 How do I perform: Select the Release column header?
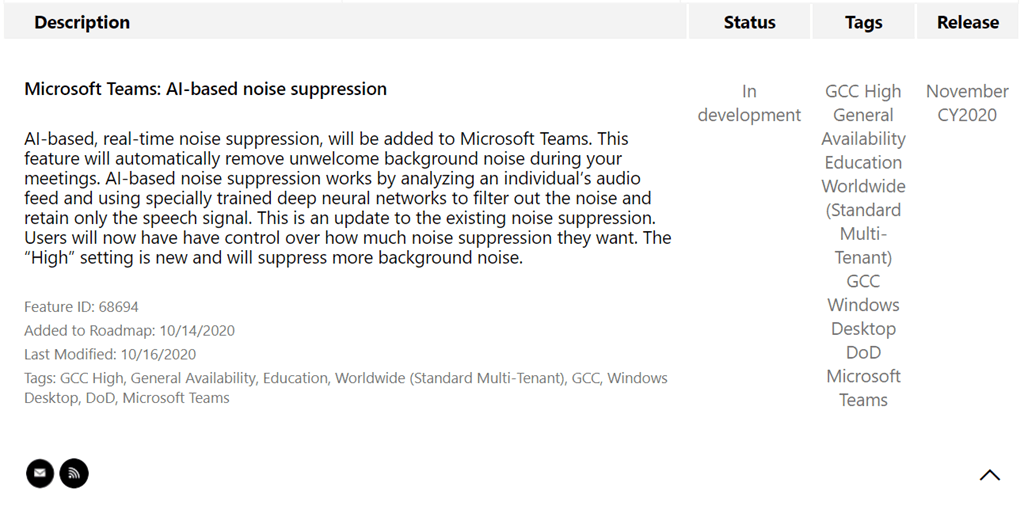(x=967, y=22)
